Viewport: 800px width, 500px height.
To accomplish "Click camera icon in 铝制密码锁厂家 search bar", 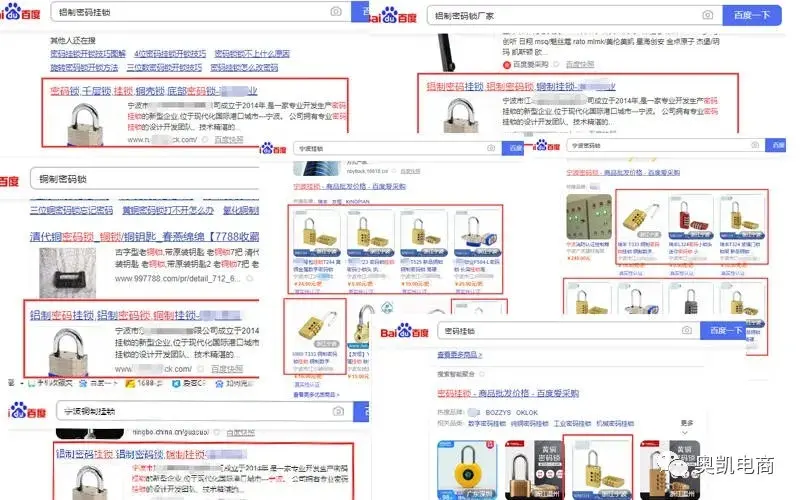I will [708, 15].
